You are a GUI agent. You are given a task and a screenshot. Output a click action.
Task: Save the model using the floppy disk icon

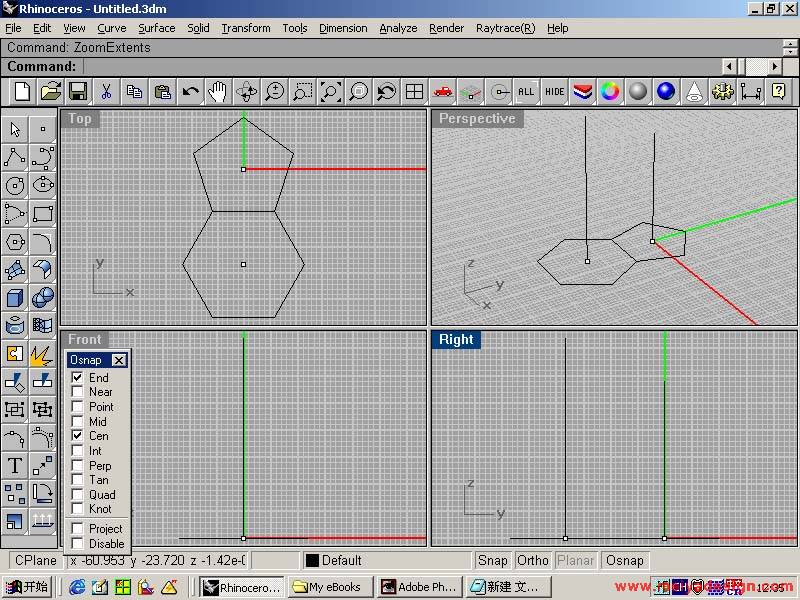point(77,92)
